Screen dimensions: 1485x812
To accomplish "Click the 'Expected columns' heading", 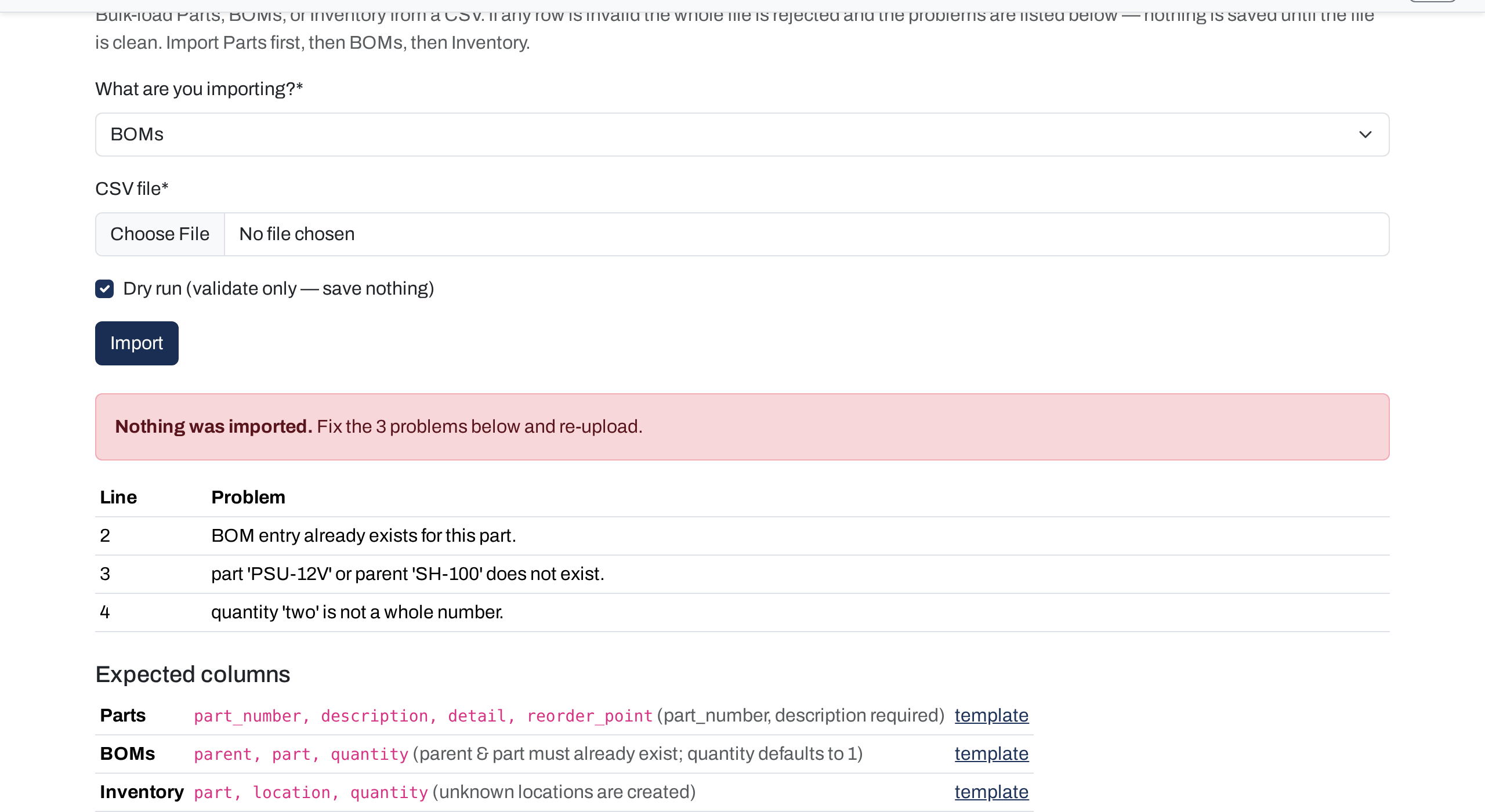I will (x=193, y=675).
